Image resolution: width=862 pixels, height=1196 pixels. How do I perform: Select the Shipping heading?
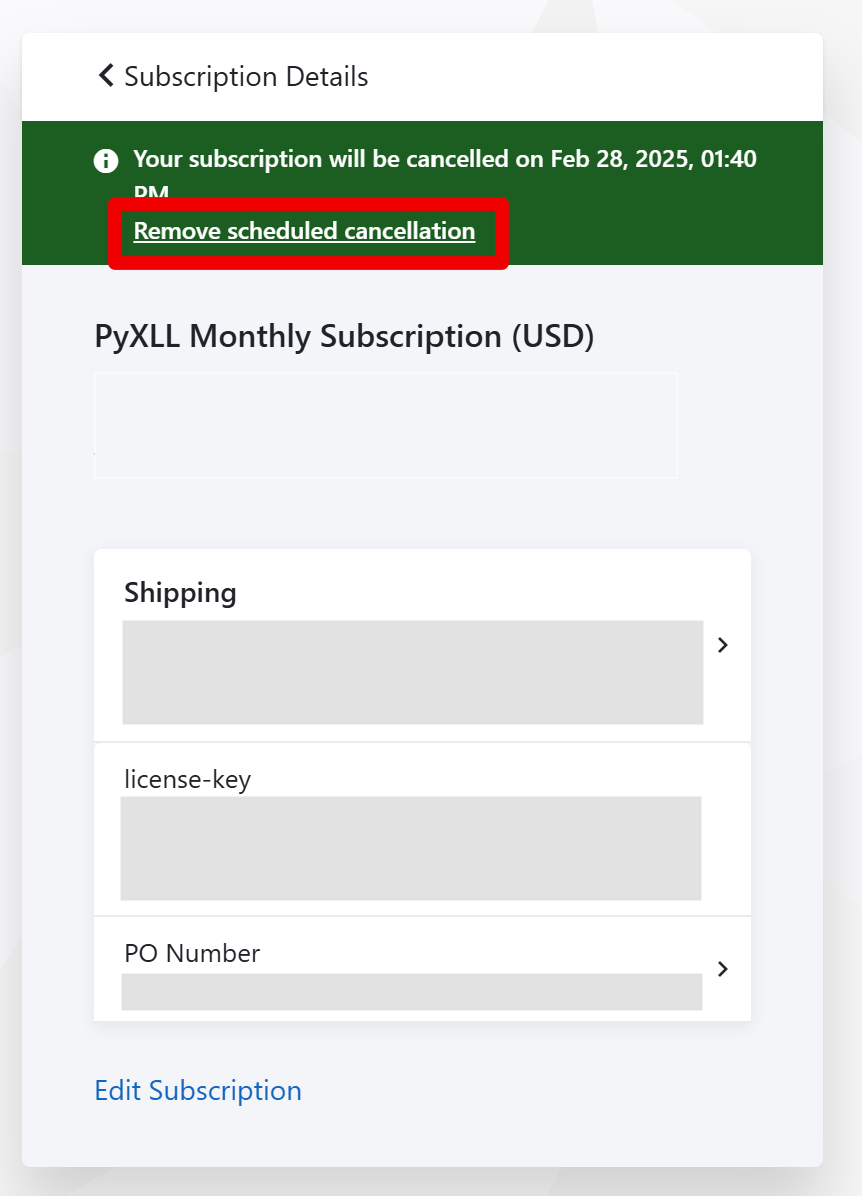(x=180, y=593)
